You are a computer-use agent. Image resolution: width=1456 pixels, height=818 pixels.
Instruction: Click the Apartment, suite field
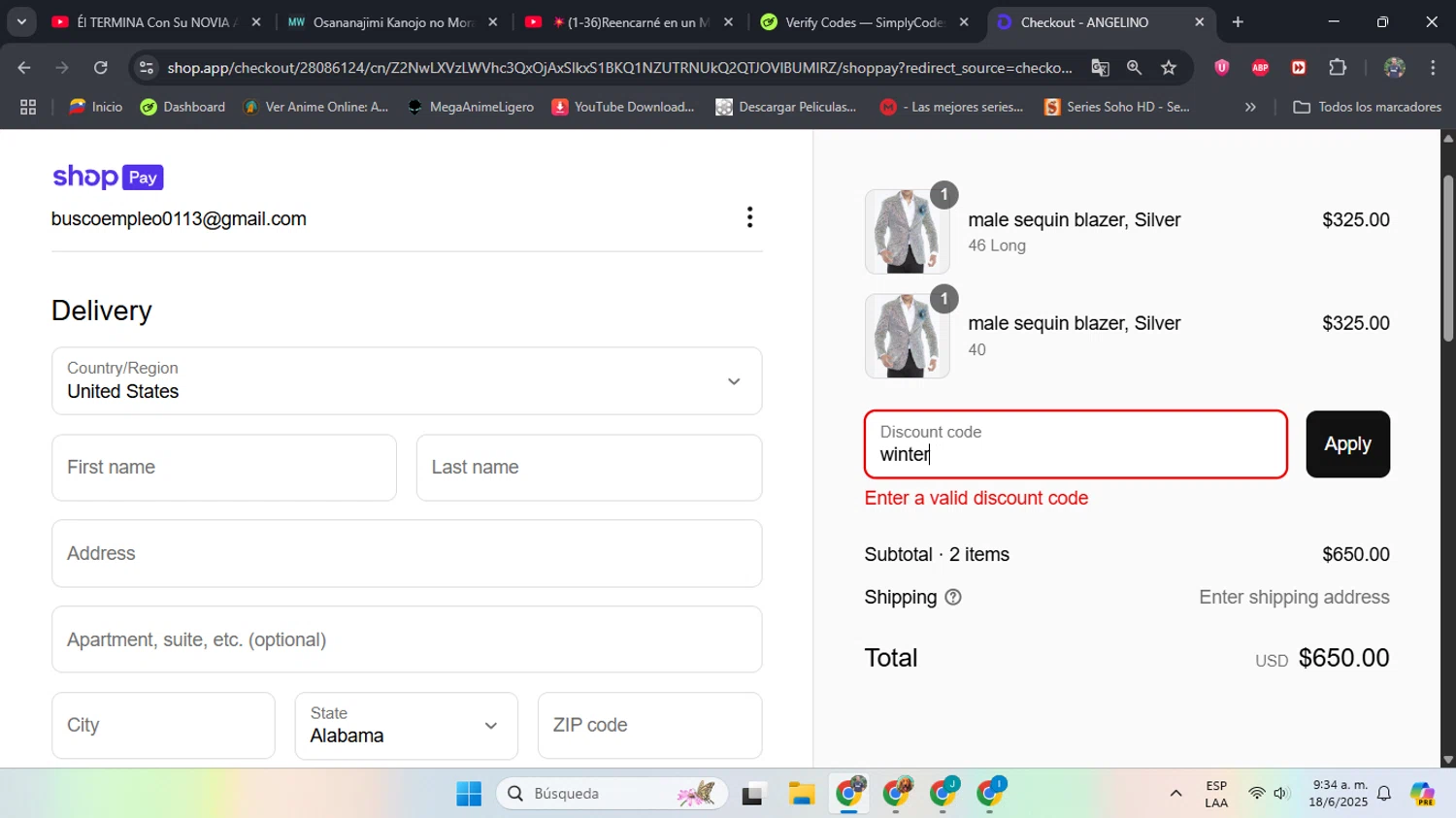[407, 639]
